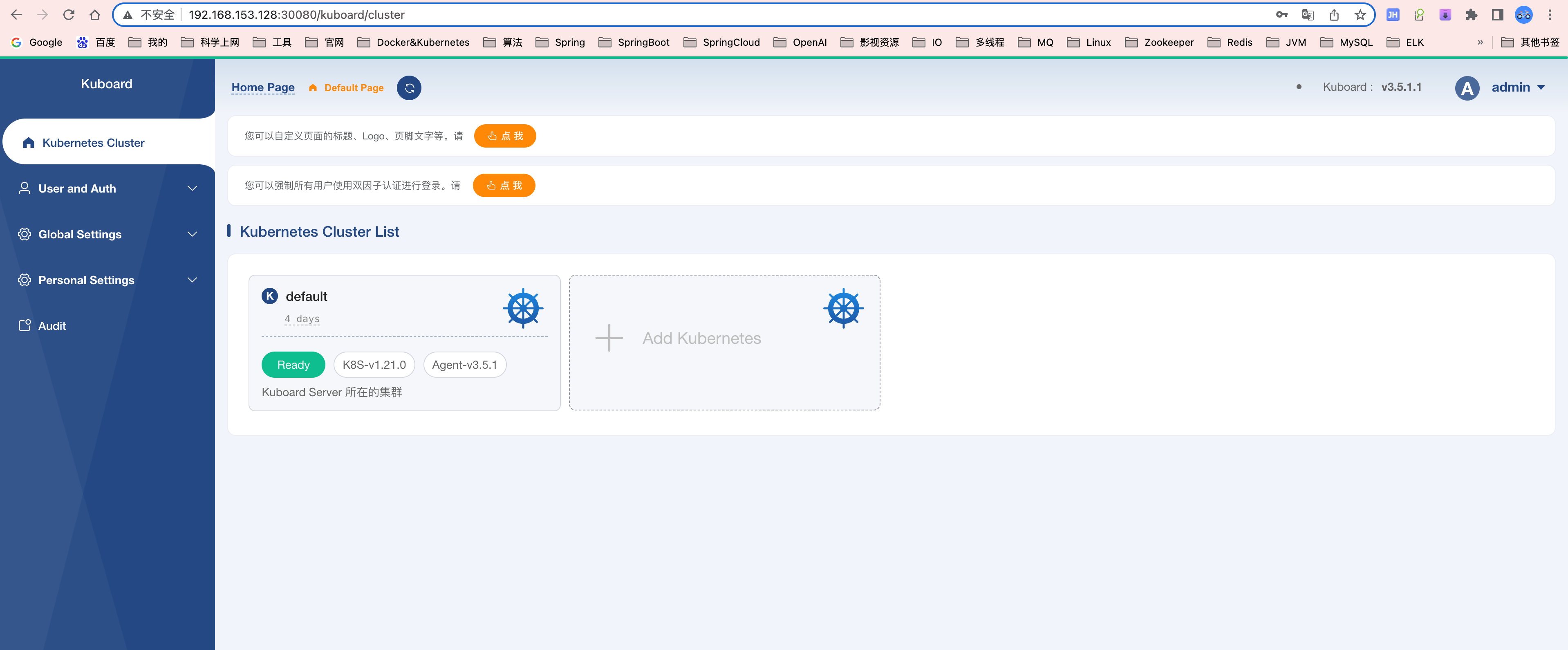Click 'Kuboard Server 所在的集群' description

[x=332, y=392]
